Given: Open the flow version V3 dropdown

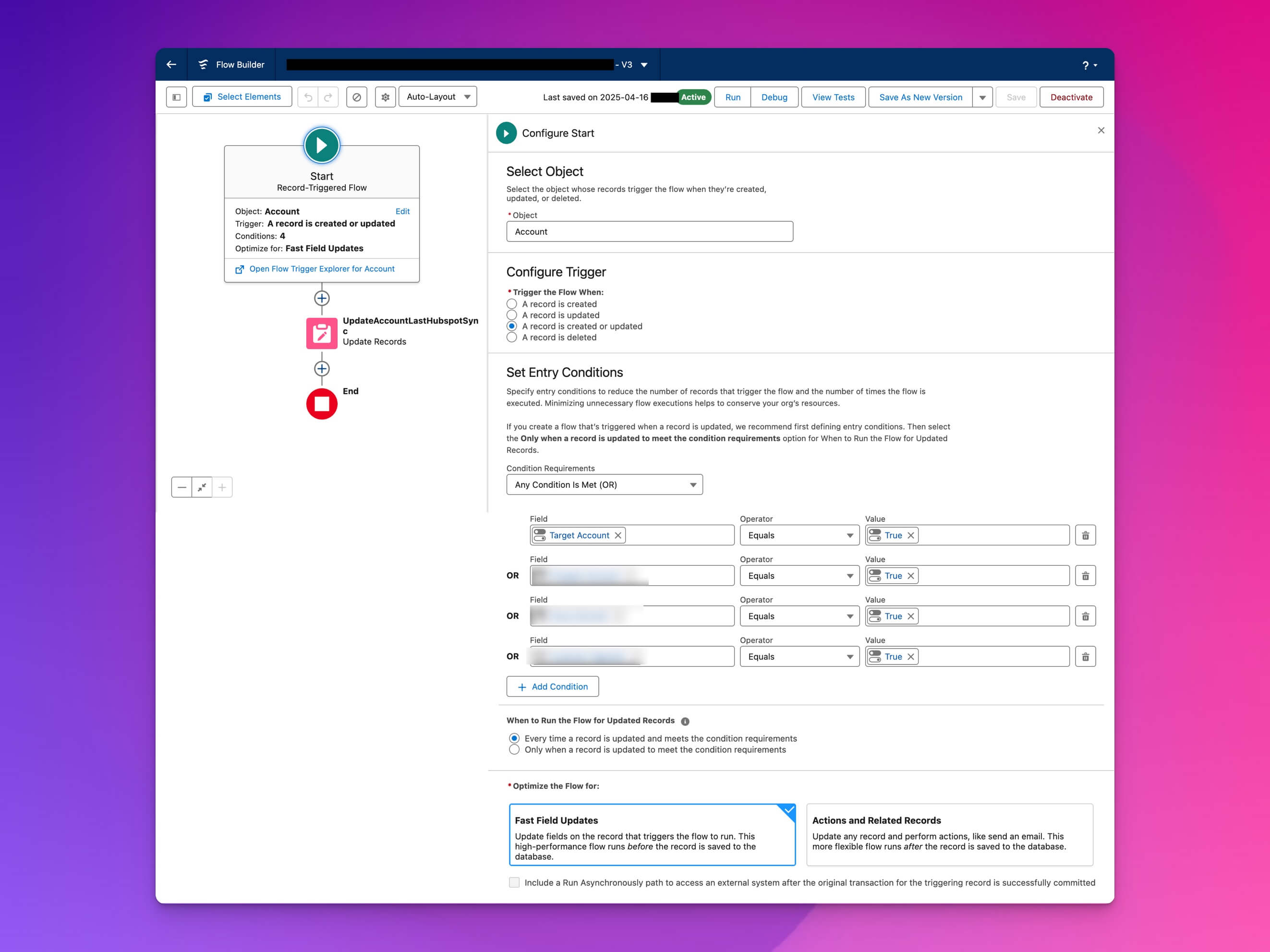Looking at the screenshot, I should click(644, 65).
